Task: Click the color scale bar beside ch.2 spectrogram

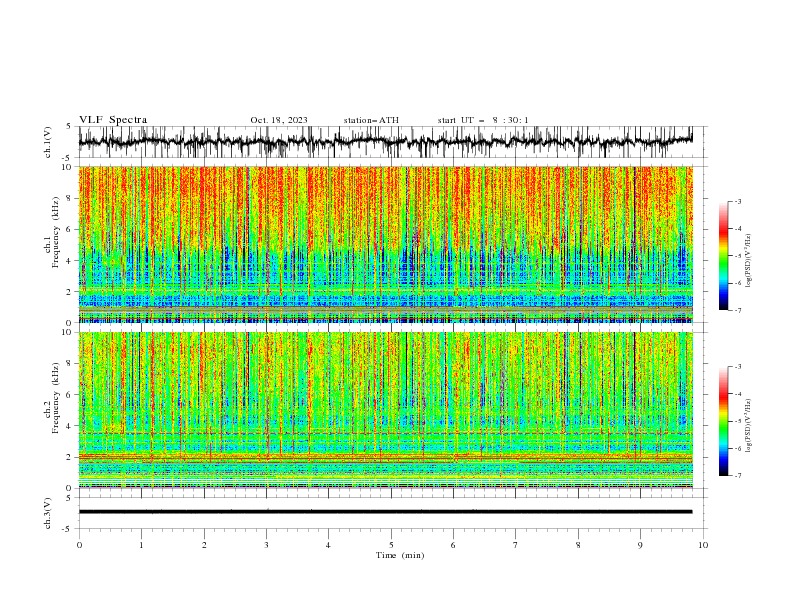Action: pyautogui.click(x=723, y=421)
